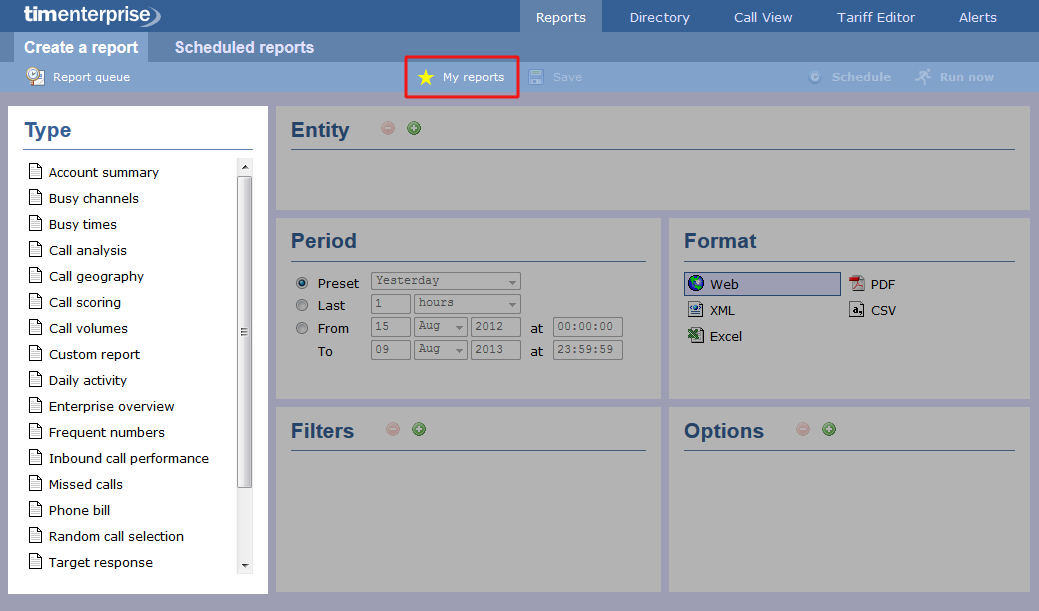The height and width of the screenshot is (611, 1039).
Task: Select the Last period radio button
Action: coord(302,305)
